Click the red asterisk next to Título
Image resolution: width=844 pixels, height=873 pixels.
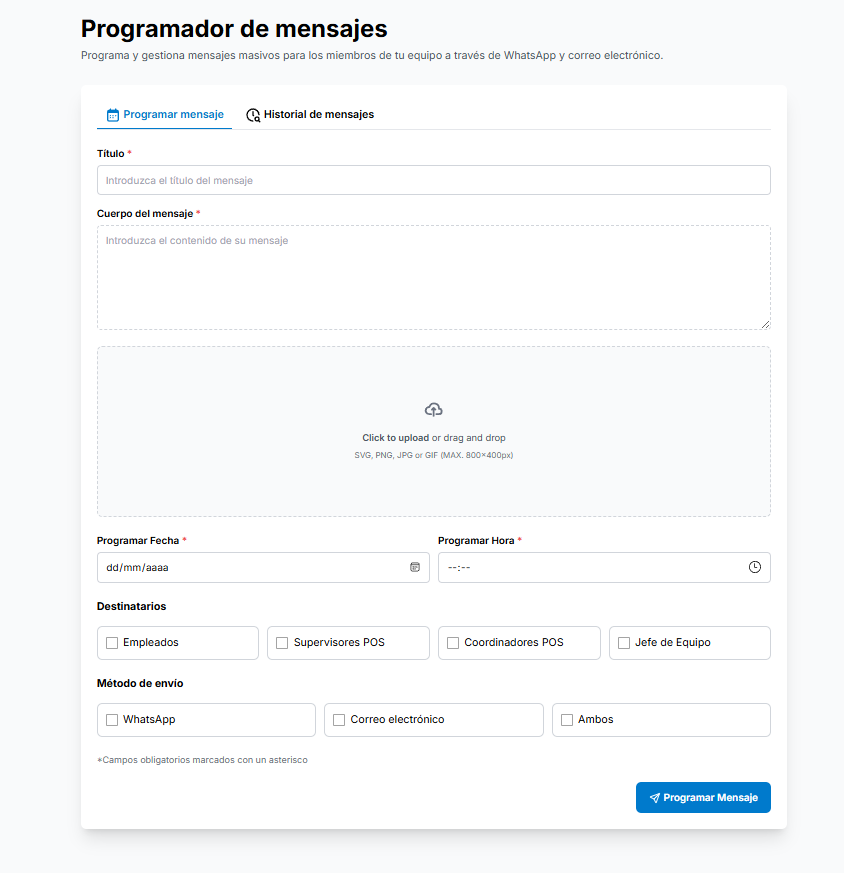click(x=129, y=153)
